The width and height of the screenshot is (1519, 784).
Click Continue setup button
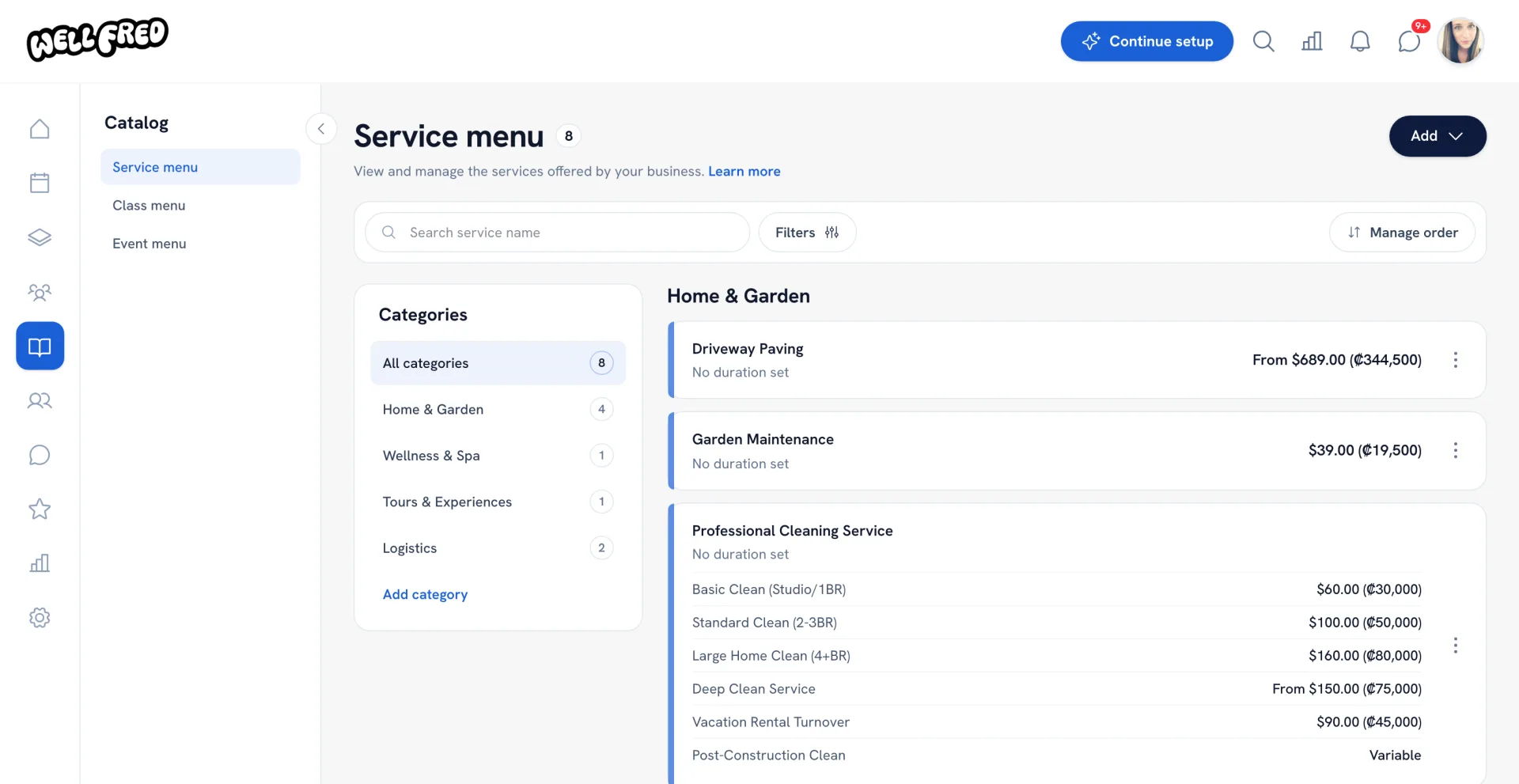(1146, 41)
